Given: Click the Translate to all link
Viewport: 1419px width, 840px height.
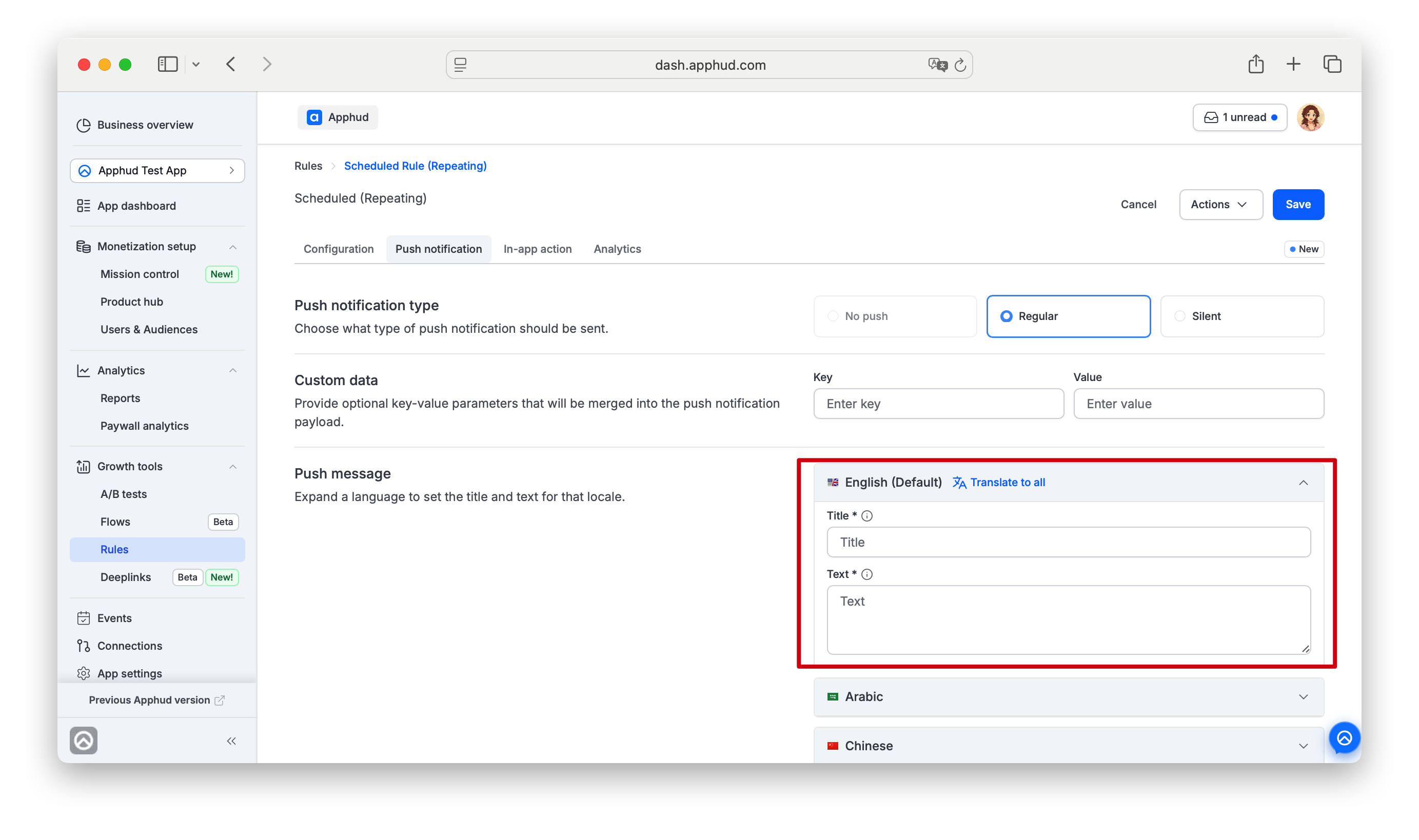Looking at the screenshot, I should pos(1008,482).
